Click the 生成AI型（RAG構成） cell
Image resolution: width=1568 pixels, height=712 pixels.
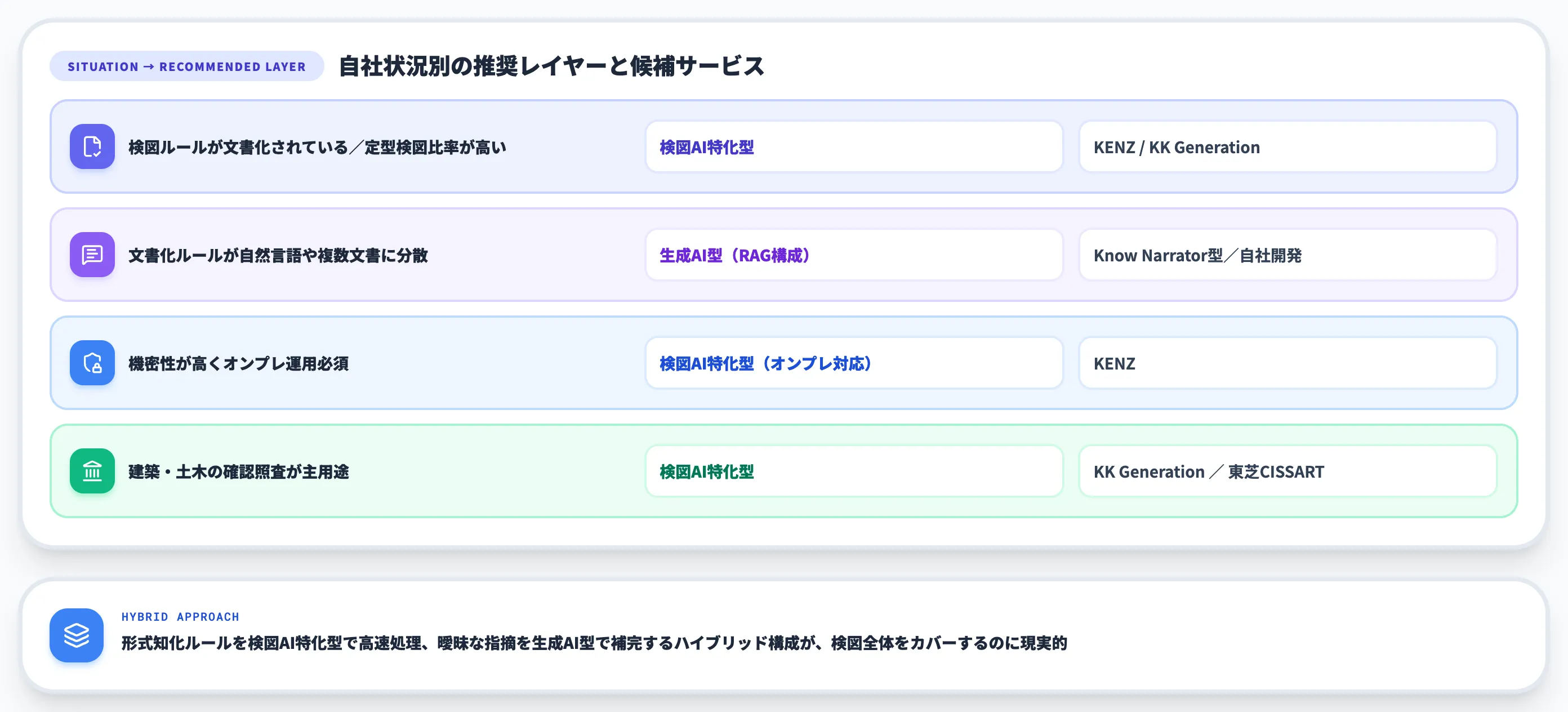(x=854, y=255)
